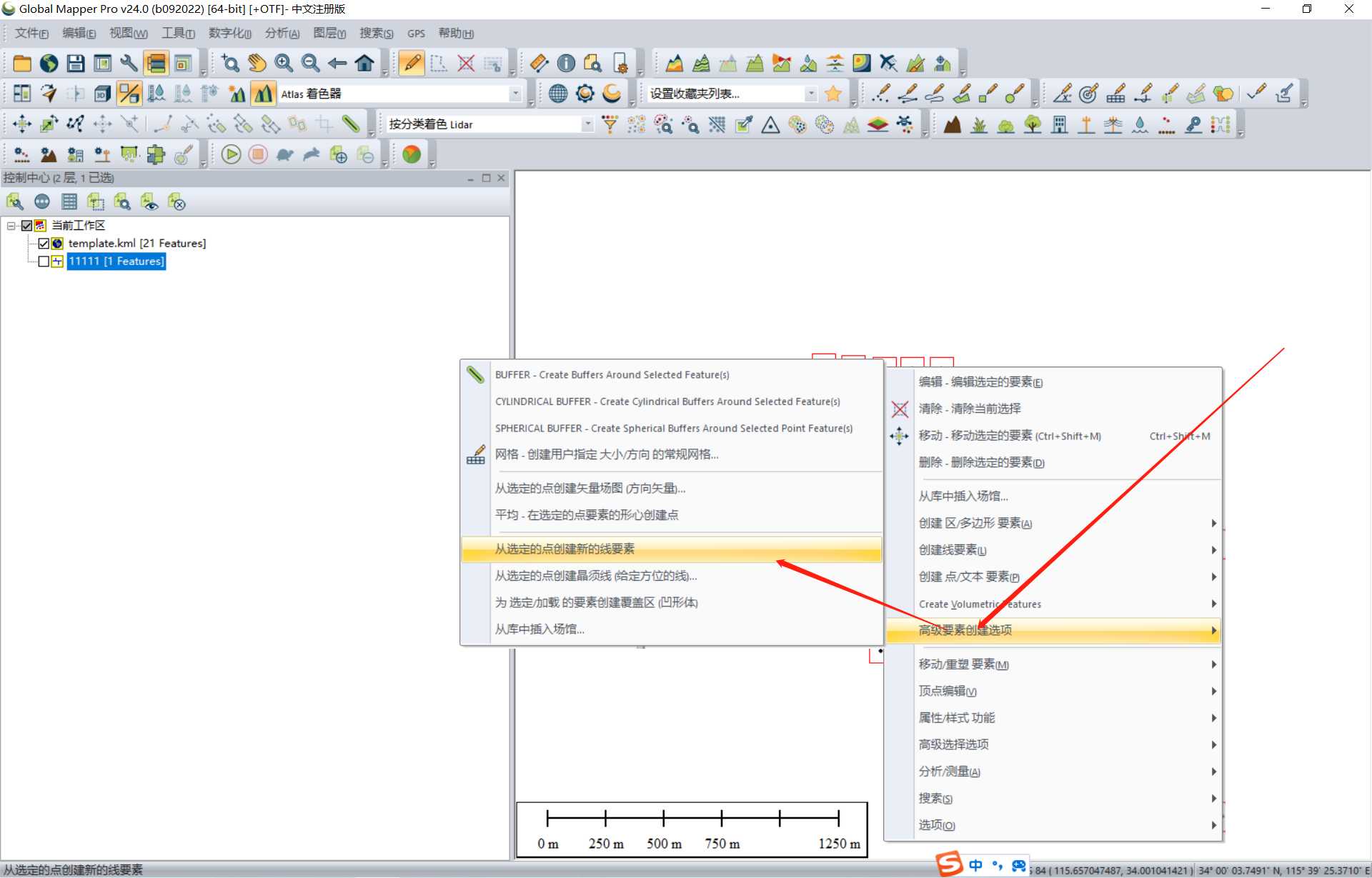Select the Pan hand tool
Image resolution: width=1372 pixels, height=878 pixels.
(x=257, y=64)
